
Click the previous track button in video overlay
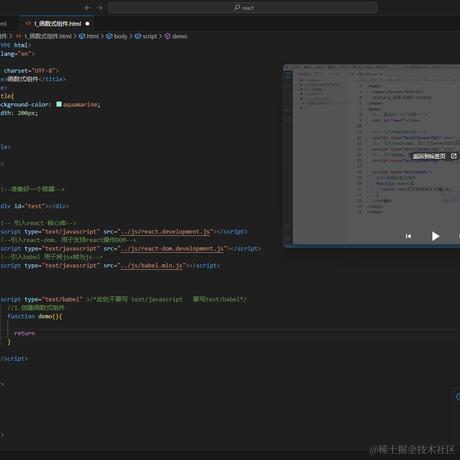(408, 236)
